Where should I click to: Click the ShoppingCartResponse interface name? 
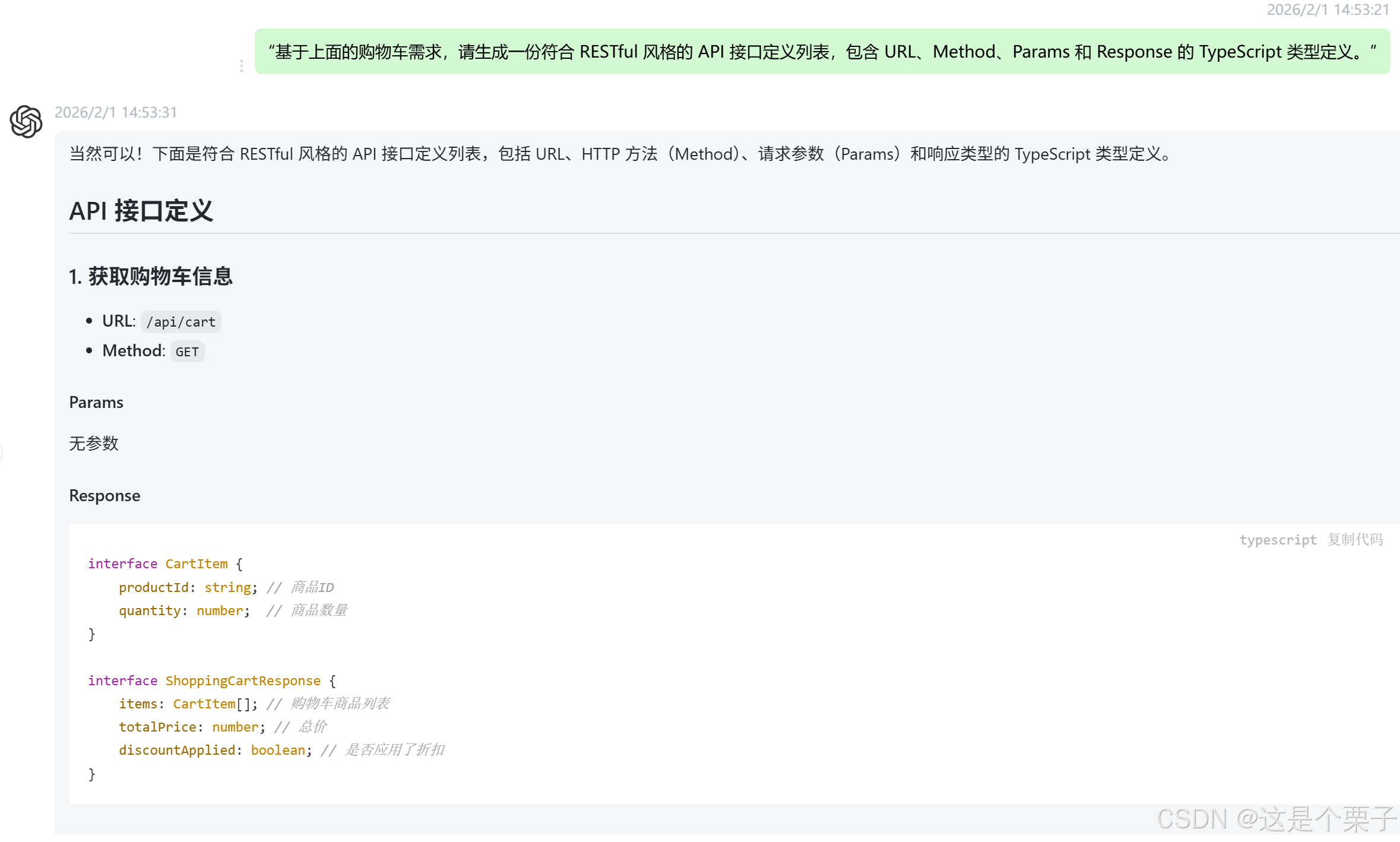coord(243,680)
